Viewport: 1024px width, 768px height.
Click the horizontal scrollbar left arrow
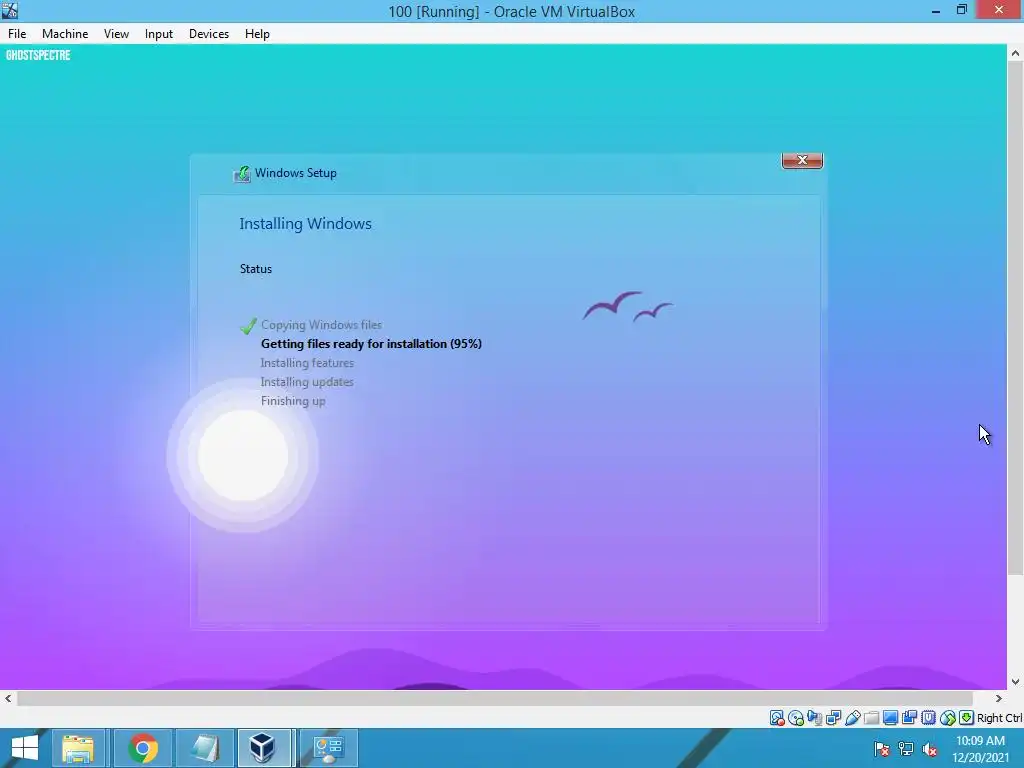[x=8, y=698]
